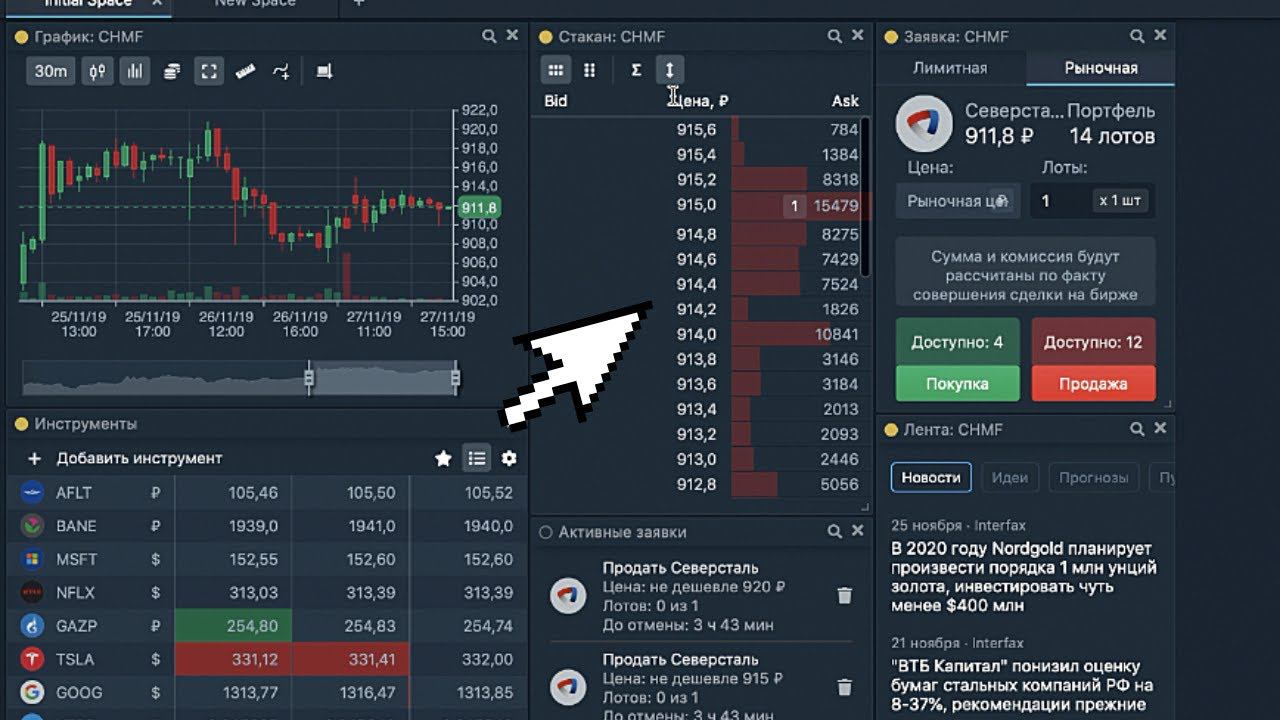Viewport: 1280px width, 720px height.
Task: Click the last chart toolbar icon after divider
Action: pyautogui.click(x=323, y=71)
